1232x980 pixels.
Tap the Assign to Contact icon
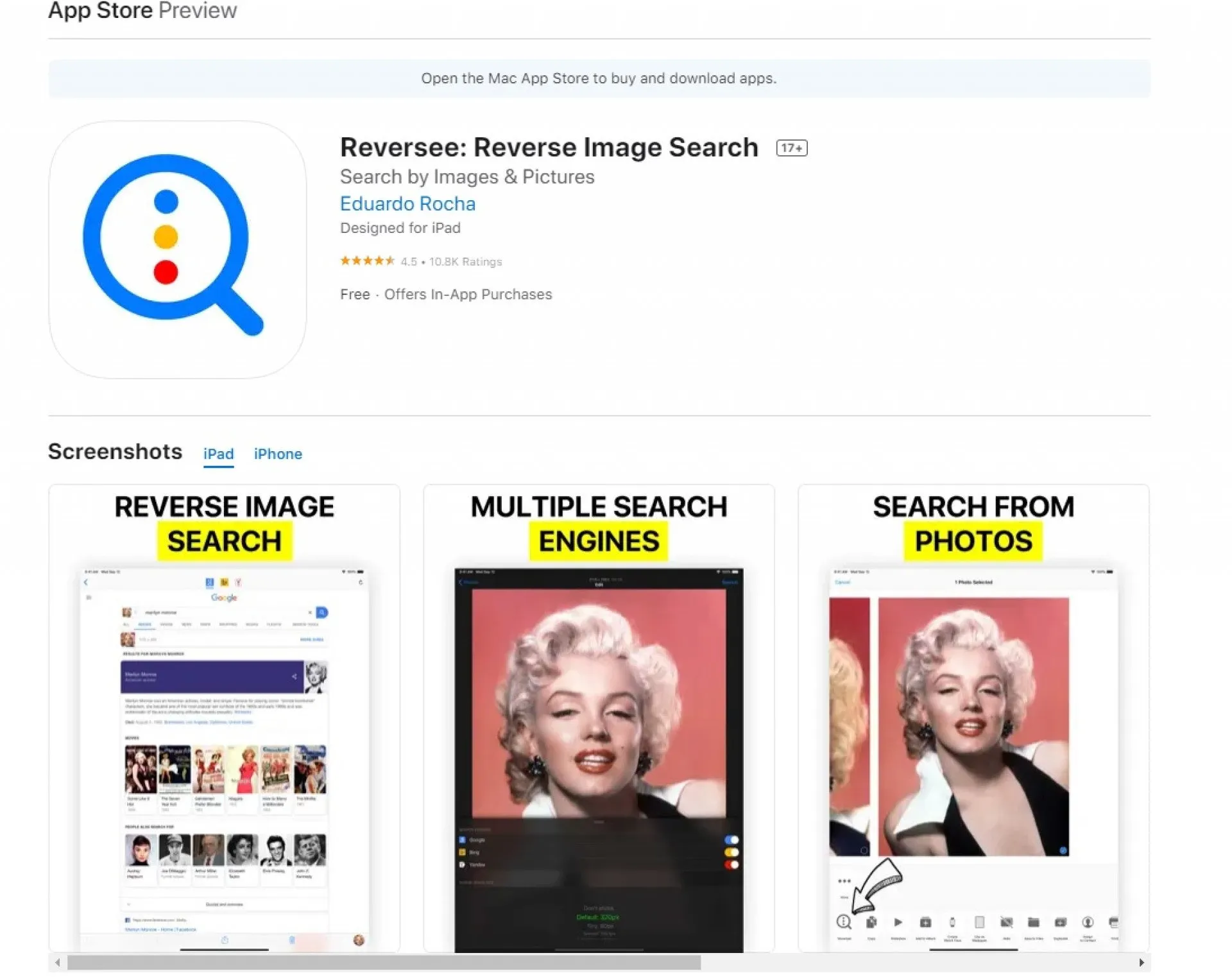(1088, 922)
